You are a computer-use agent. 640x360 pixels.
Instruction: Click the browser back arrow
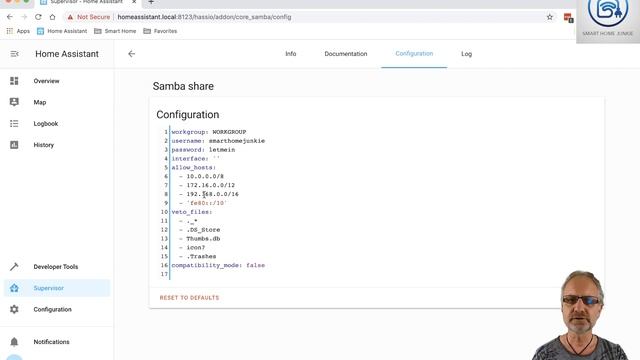tap(10, 17)
